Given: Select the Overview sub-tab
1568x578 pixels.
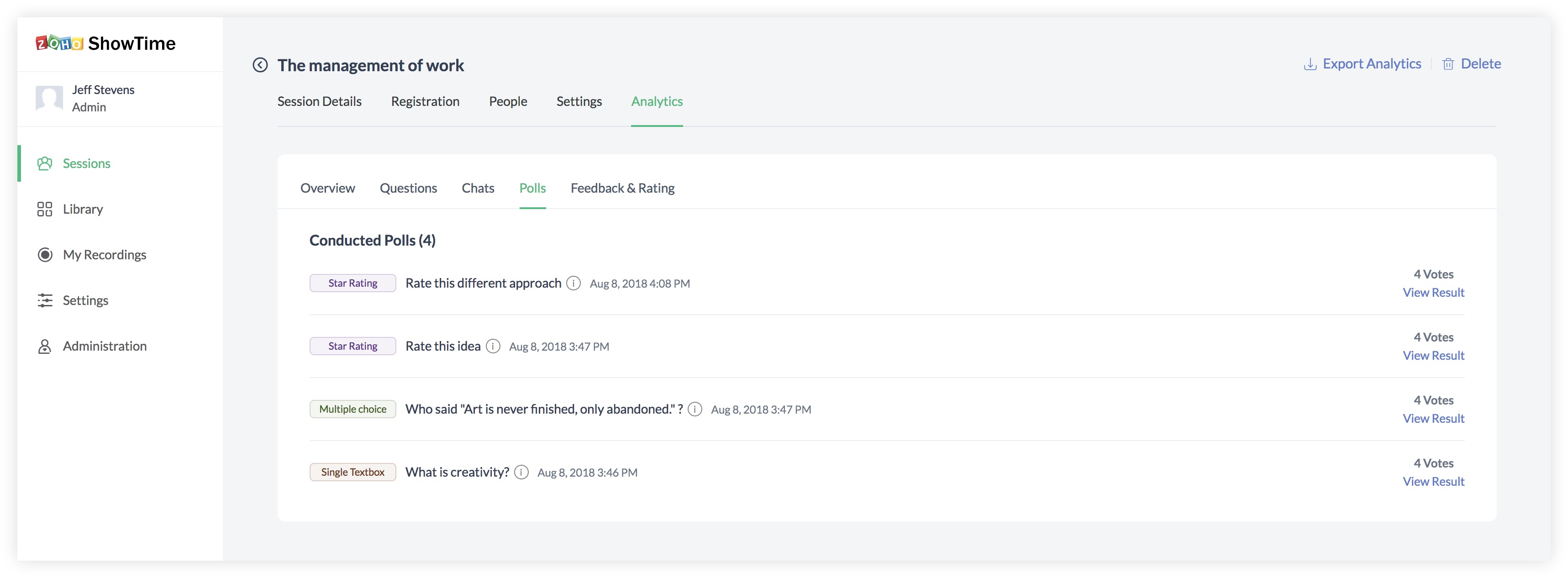Looking at the screenshot, I should point(327,189).
